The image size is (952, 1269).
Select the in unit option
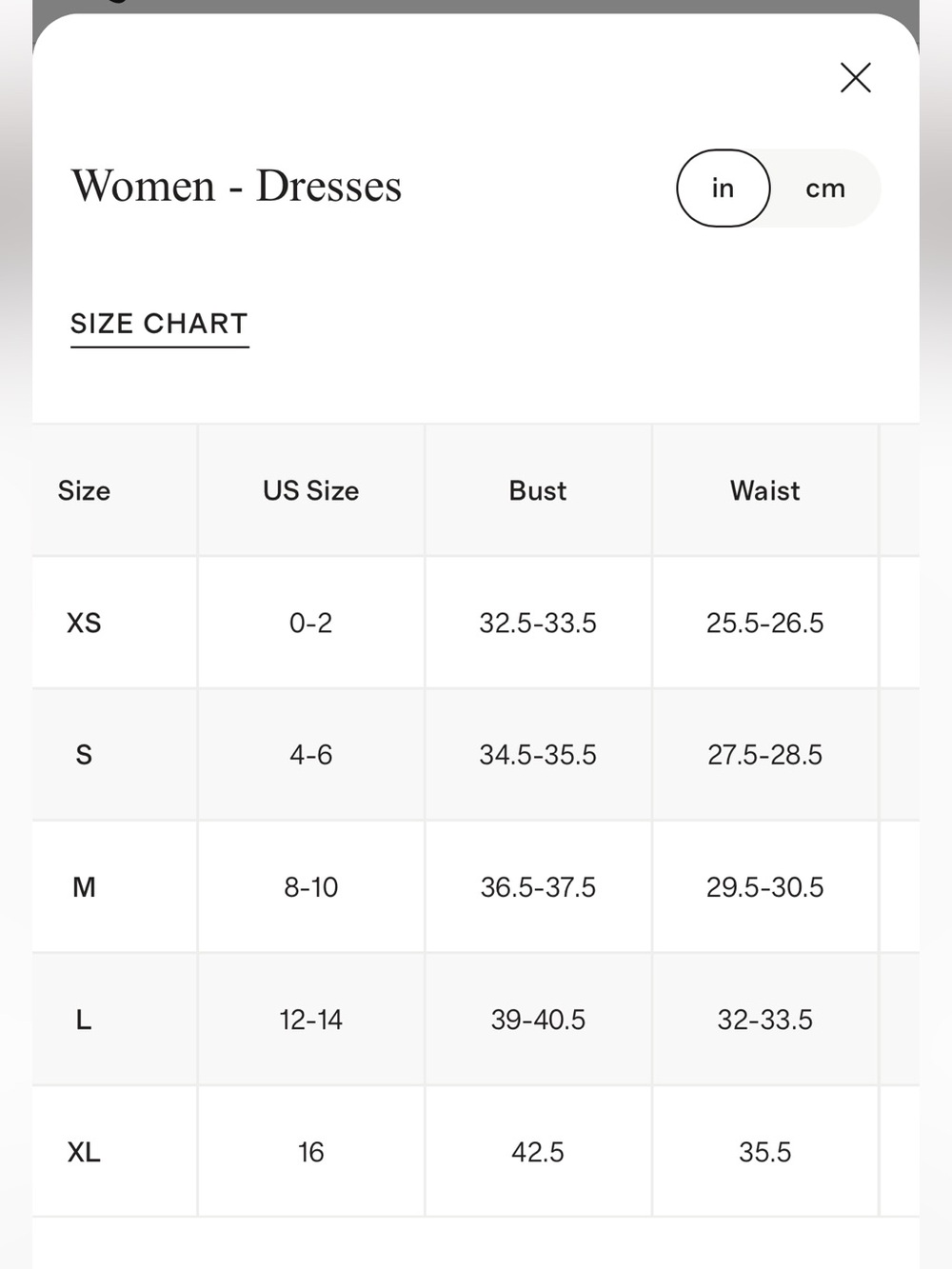click(x=724, y=188)
